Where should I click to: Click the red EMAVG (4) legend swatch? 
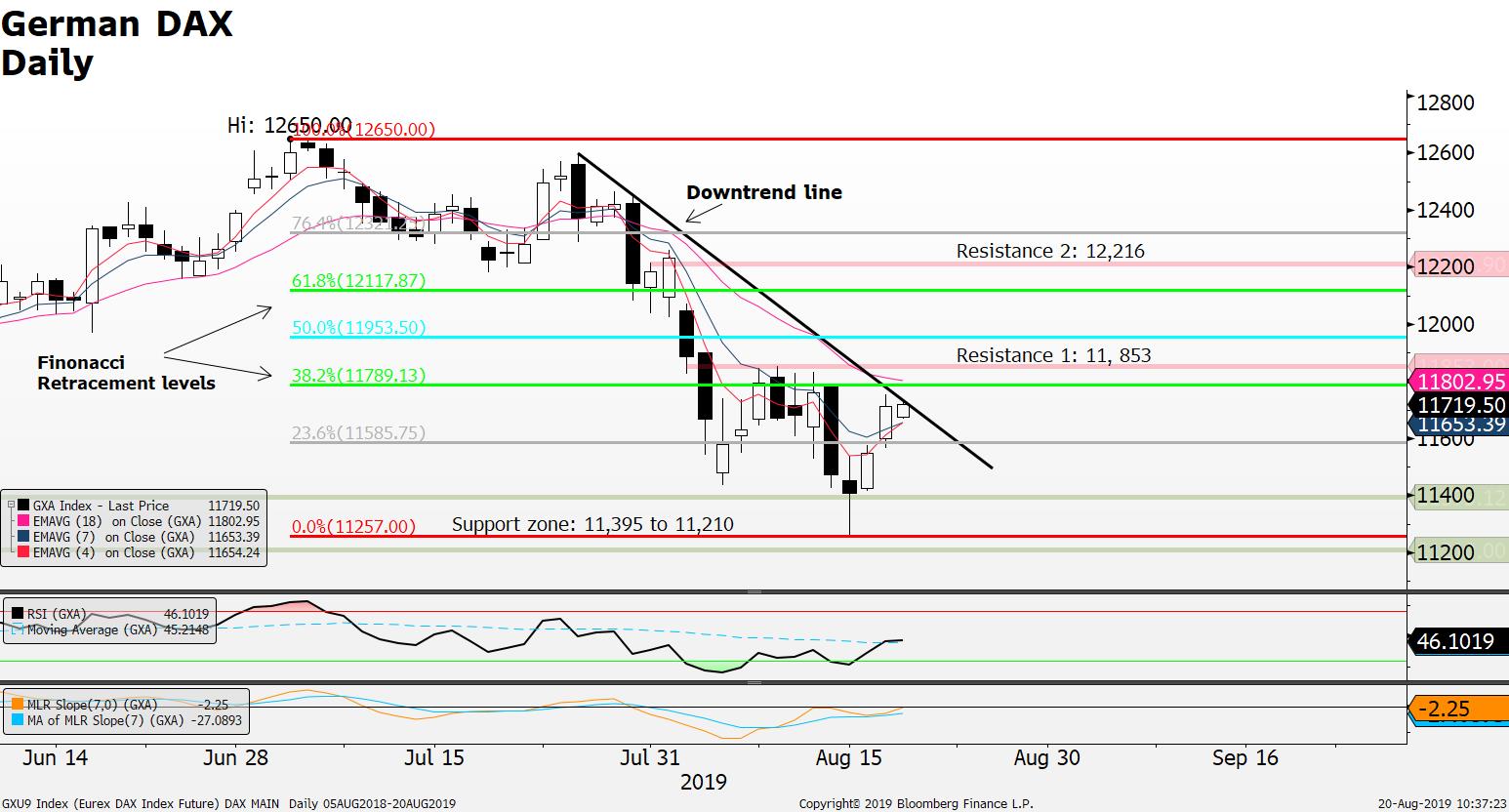23,552
